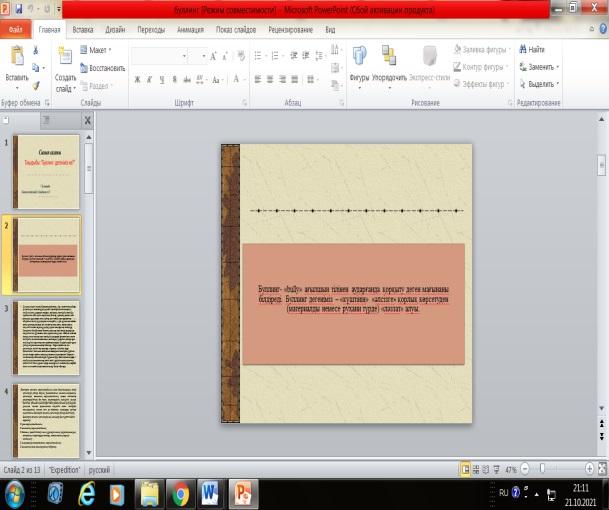Click Создать слайд to add a slide
Image resolution: width=609 pixels, height=510 pixels.
pyautogui.click(x=65, y=58)
